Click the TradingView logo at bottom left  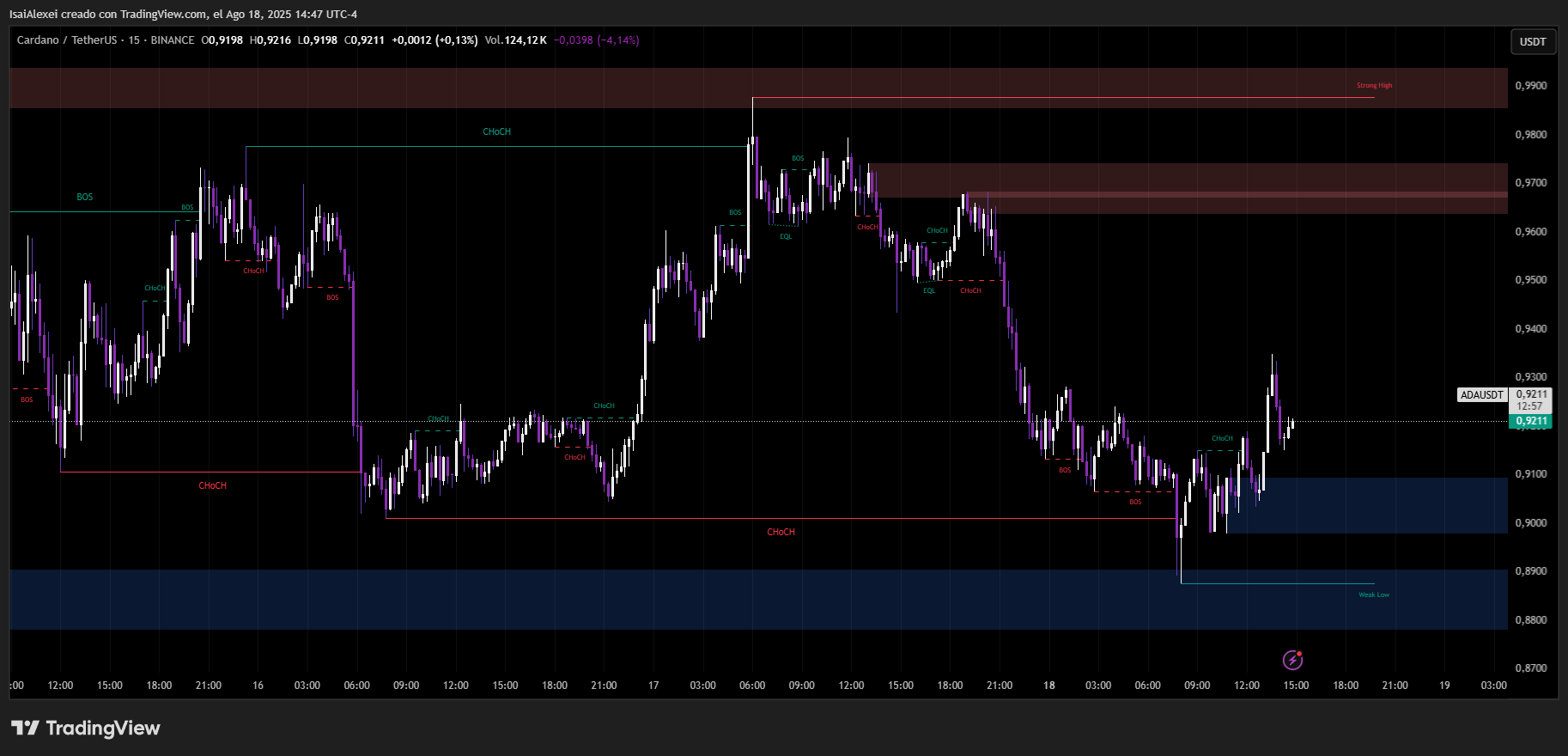click(x=86, y=729)
